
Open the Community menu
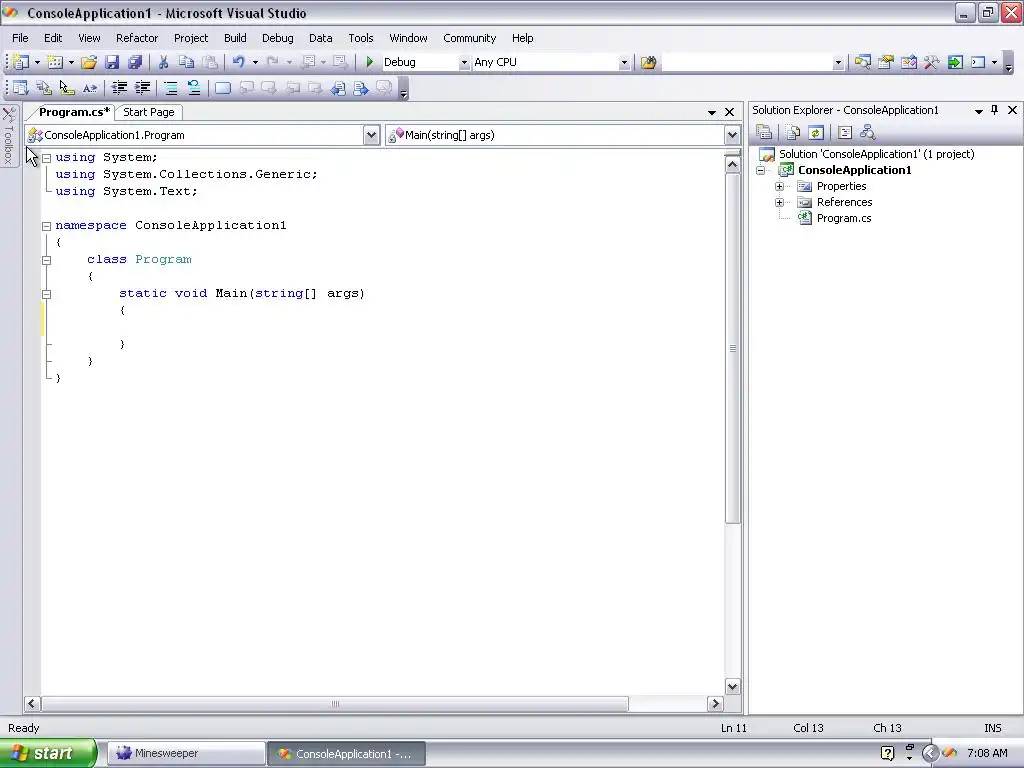(x=470, y=38)
